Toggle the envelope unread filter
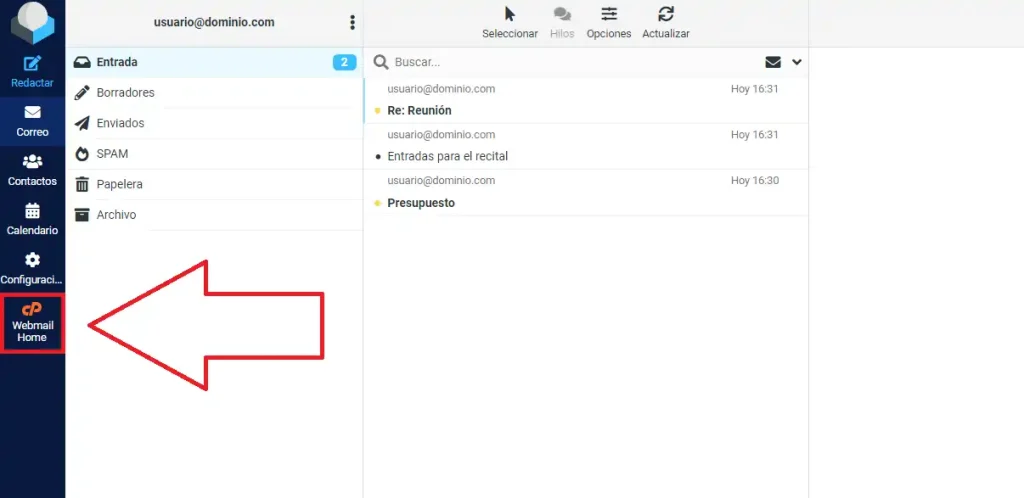 tap(773, 62)
